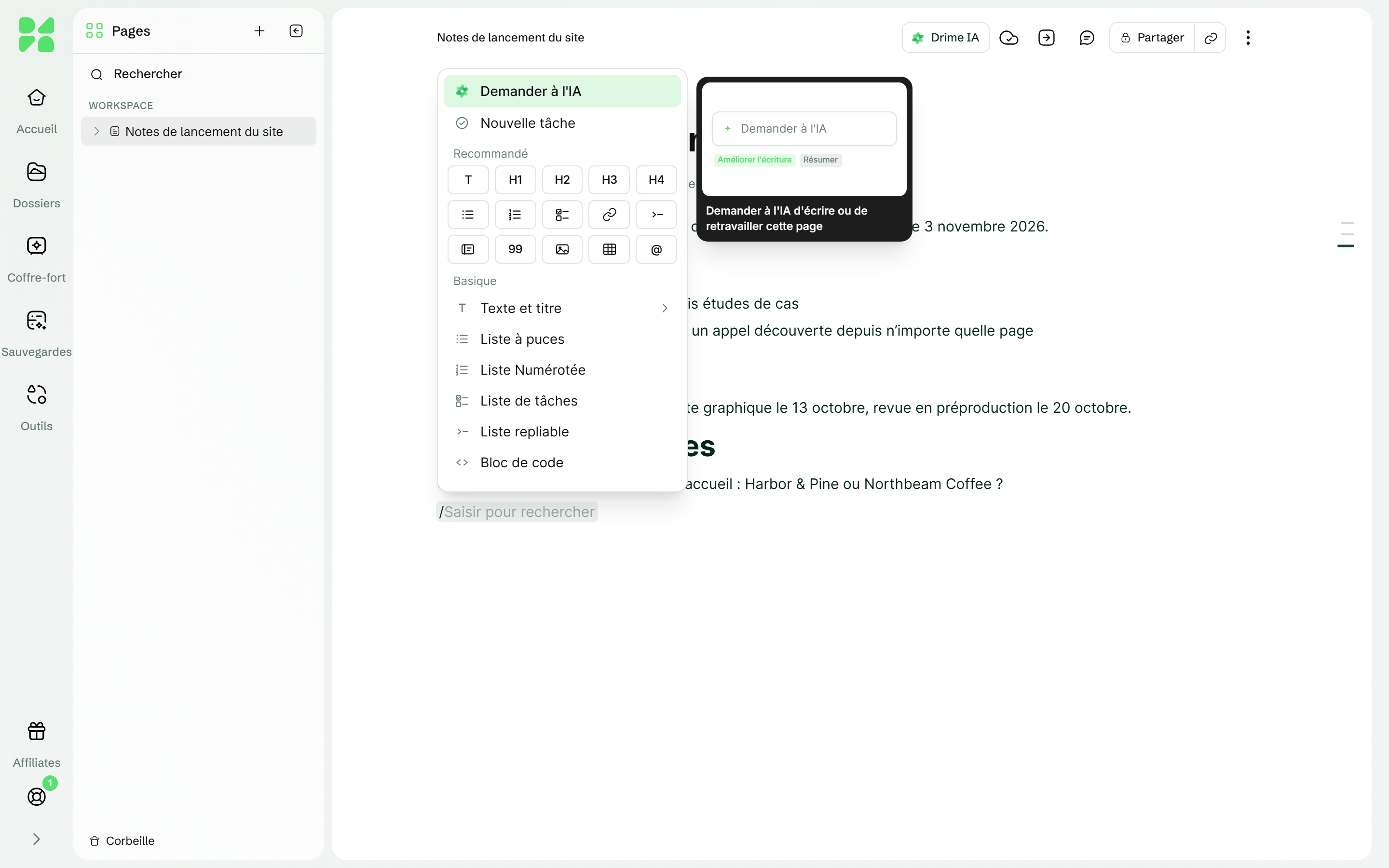Click the Rechercher search field

tap(198, 74)
